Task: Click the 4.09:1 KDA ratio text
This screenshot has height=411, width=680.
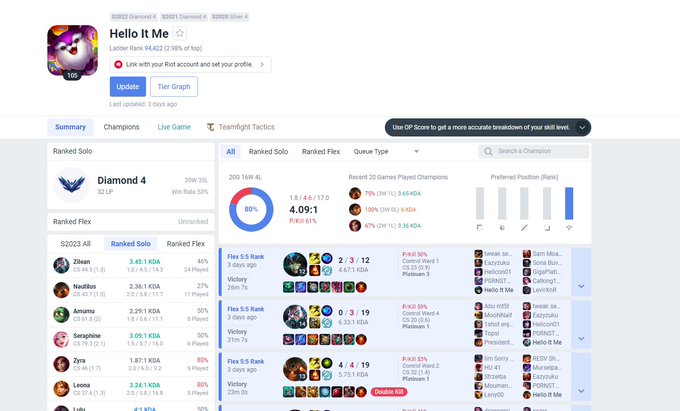Action: [x=304, y=210]
